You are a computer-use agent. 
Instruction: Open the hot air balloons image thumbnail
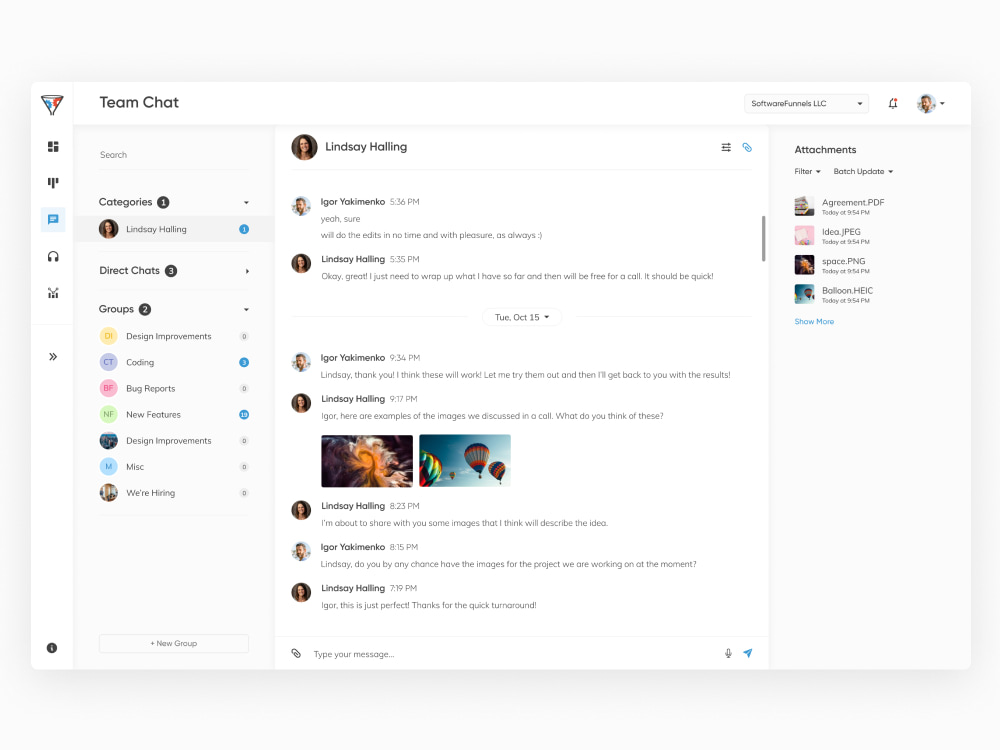tap(465, 460)
